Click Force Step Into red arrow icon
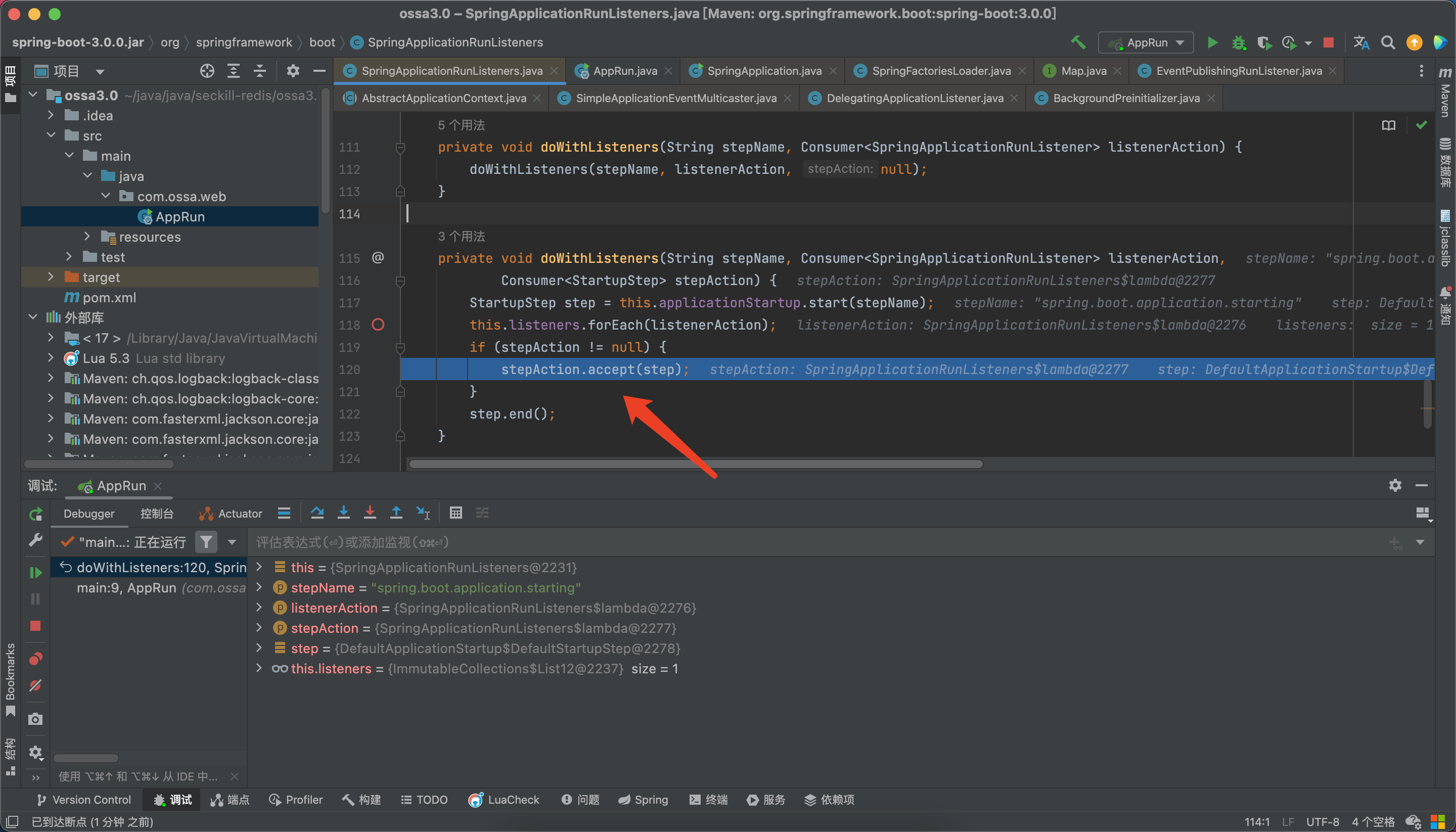 tap(370, 513)
